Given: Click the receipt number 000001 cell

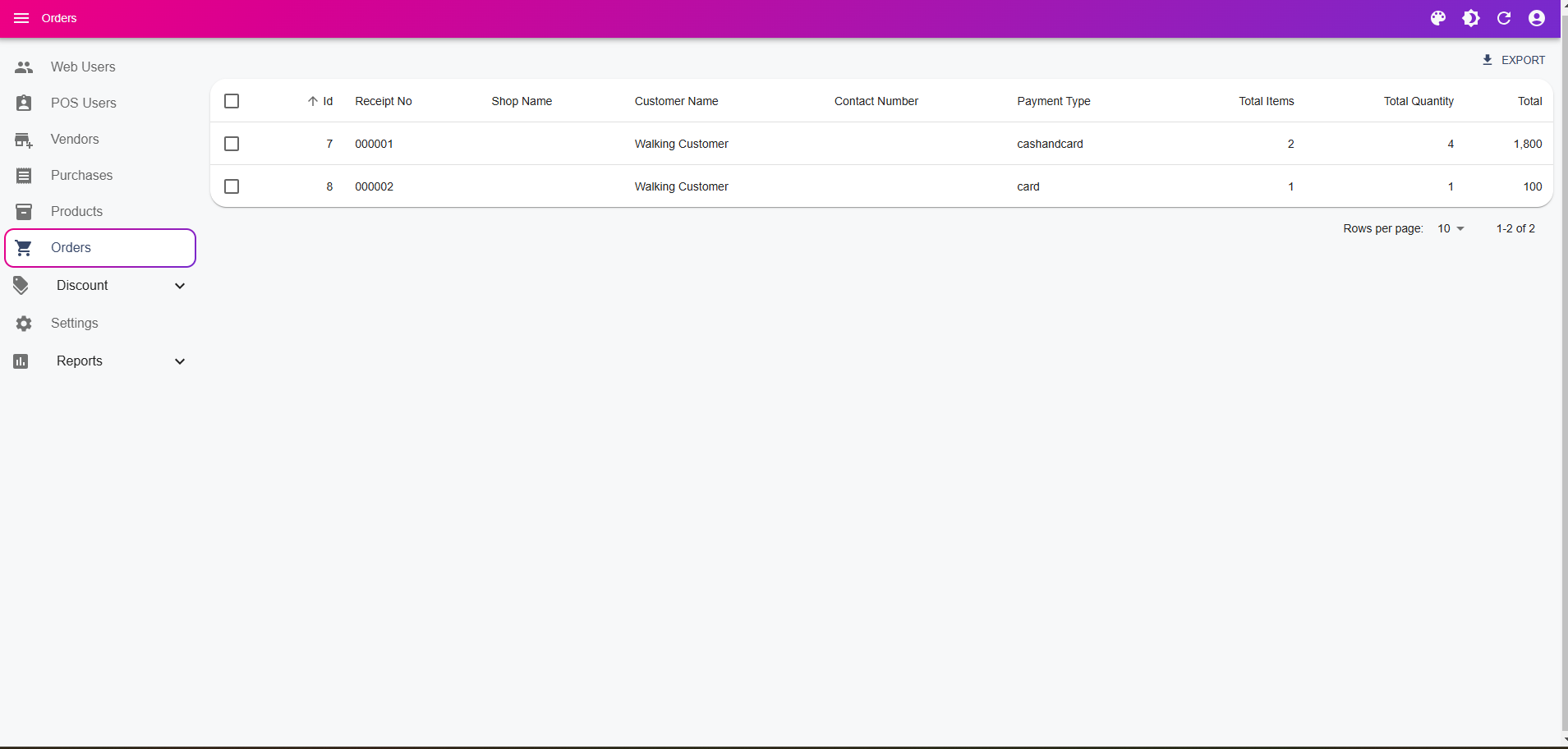Looking at the screenshot, I should 374,144.
